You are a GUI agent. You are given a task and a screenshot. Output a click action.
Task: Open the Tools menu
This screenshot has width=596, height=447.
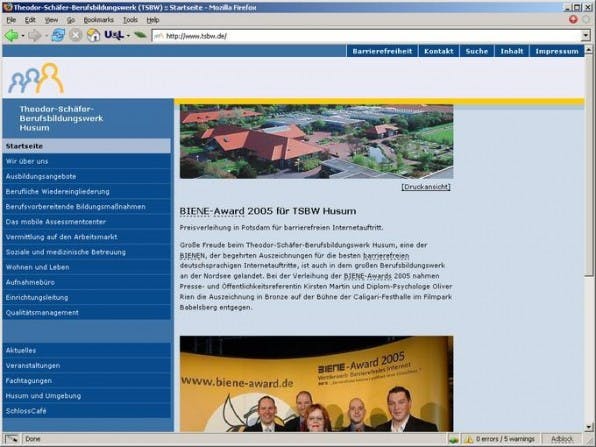(130, 20)
